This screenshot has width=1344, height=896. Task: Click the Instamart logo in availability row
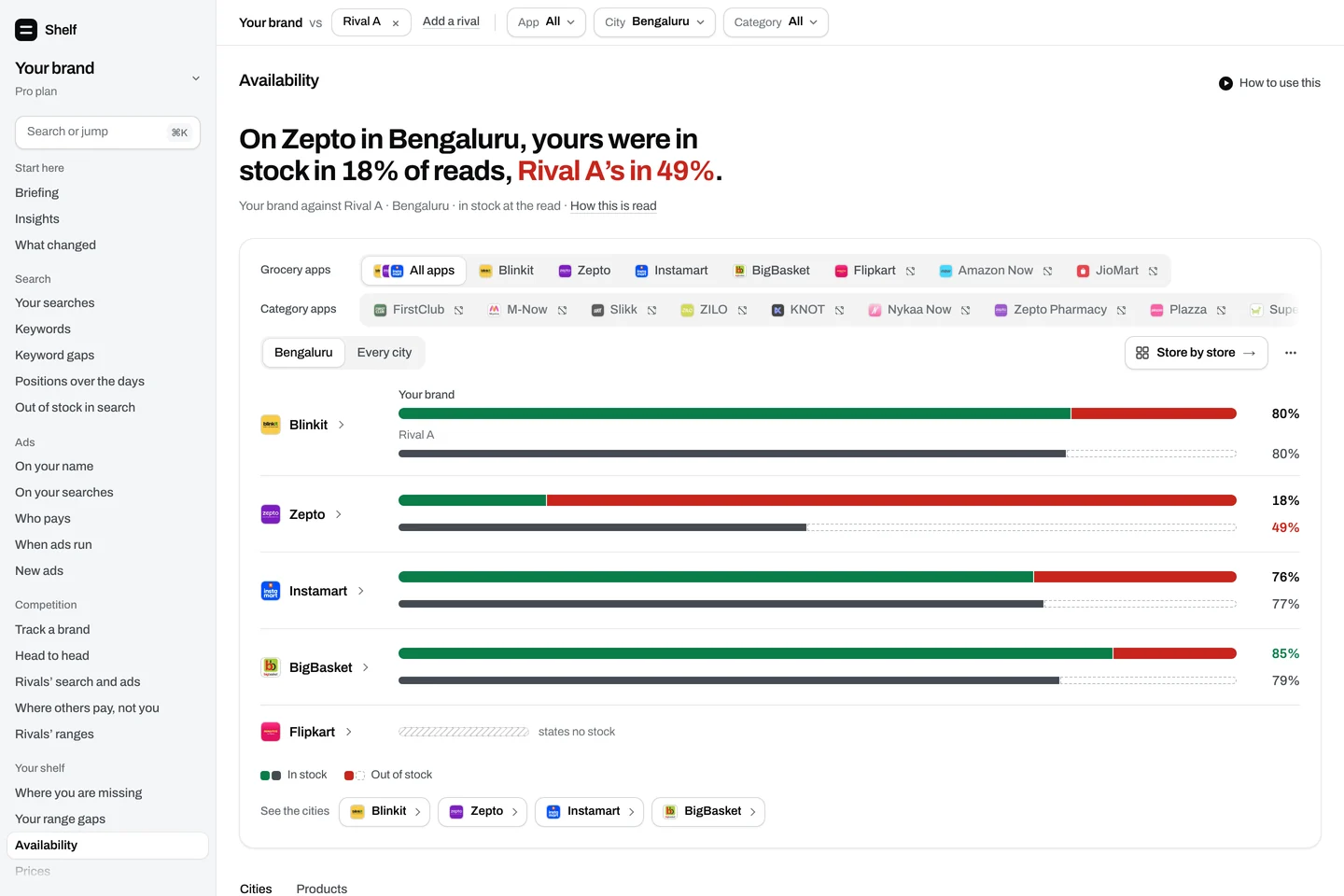pyautogui.click(x=271, y=591)
